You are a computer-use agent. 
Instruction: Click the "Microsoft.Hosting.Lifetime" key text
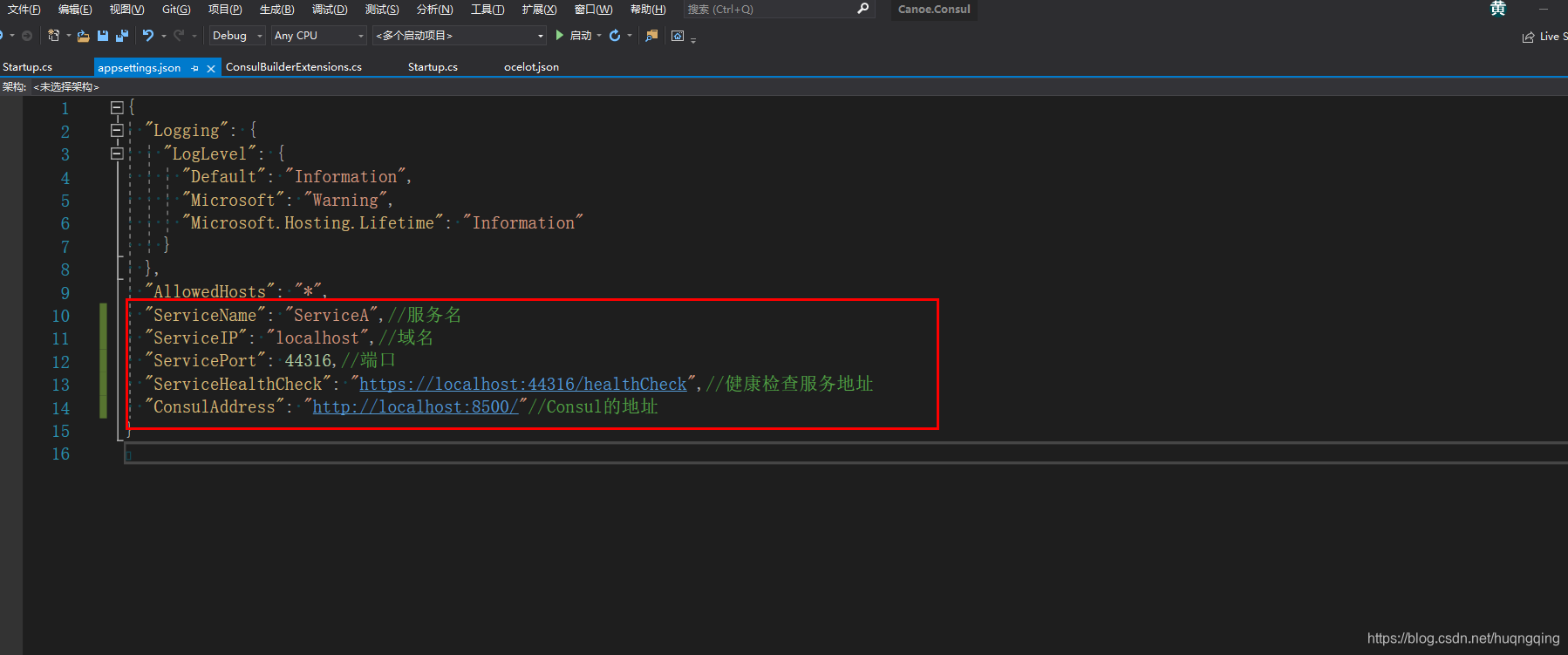[x=312, y=222]
